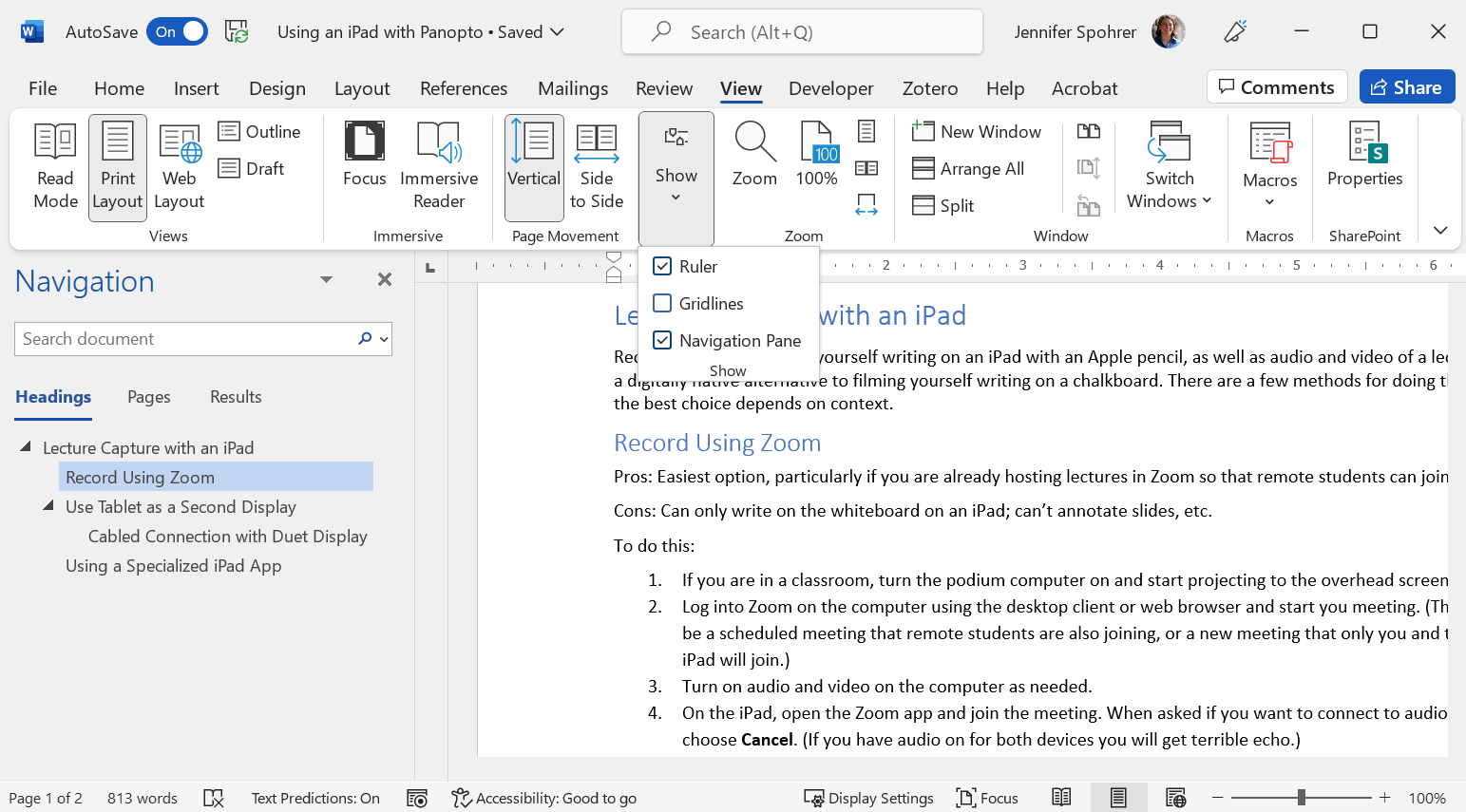Check Accessibility: Good to go status
This screenshot has height=812, width=1466.
[544, 798]
